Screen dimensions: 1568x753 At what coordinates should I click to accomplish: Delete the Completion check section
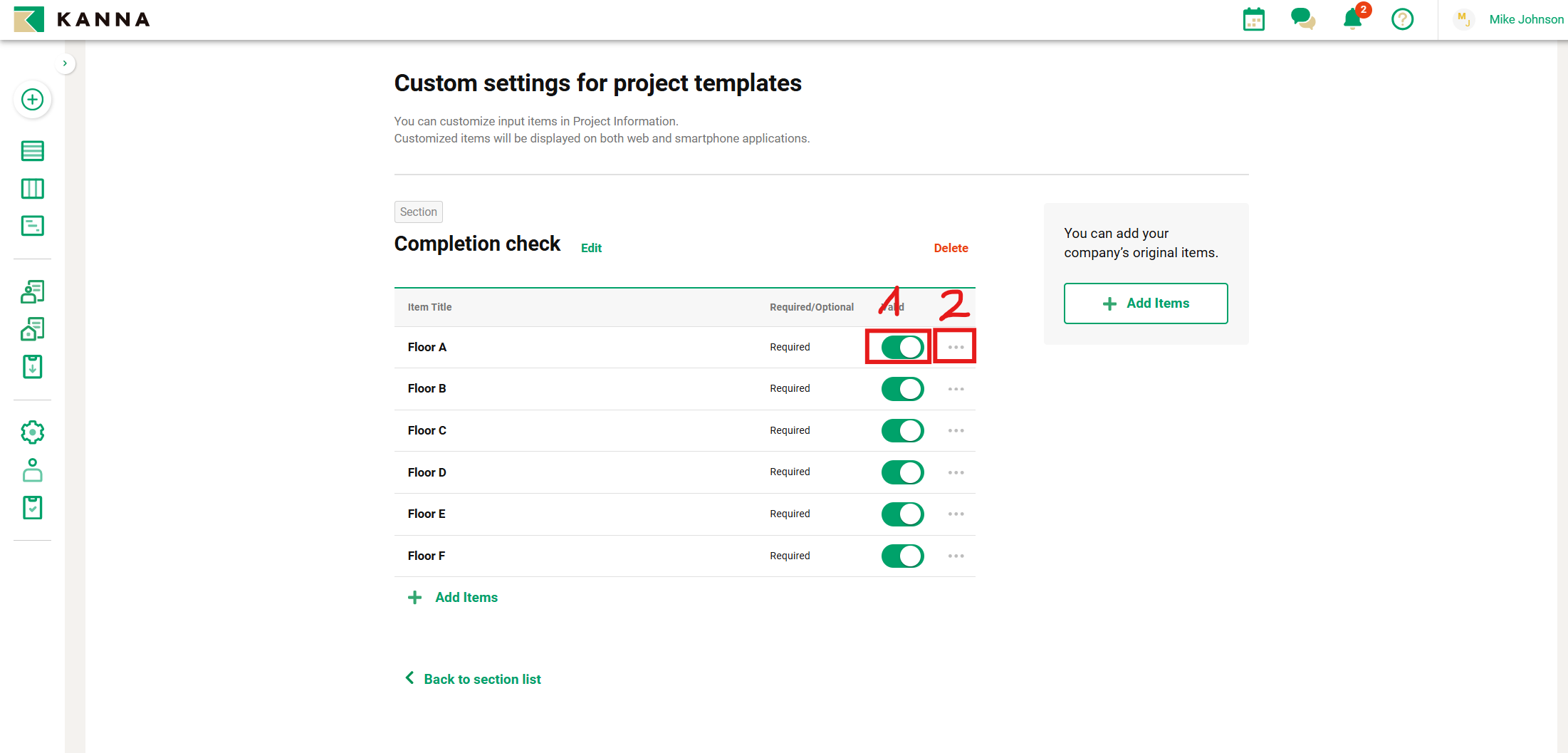tap(951, 248)
